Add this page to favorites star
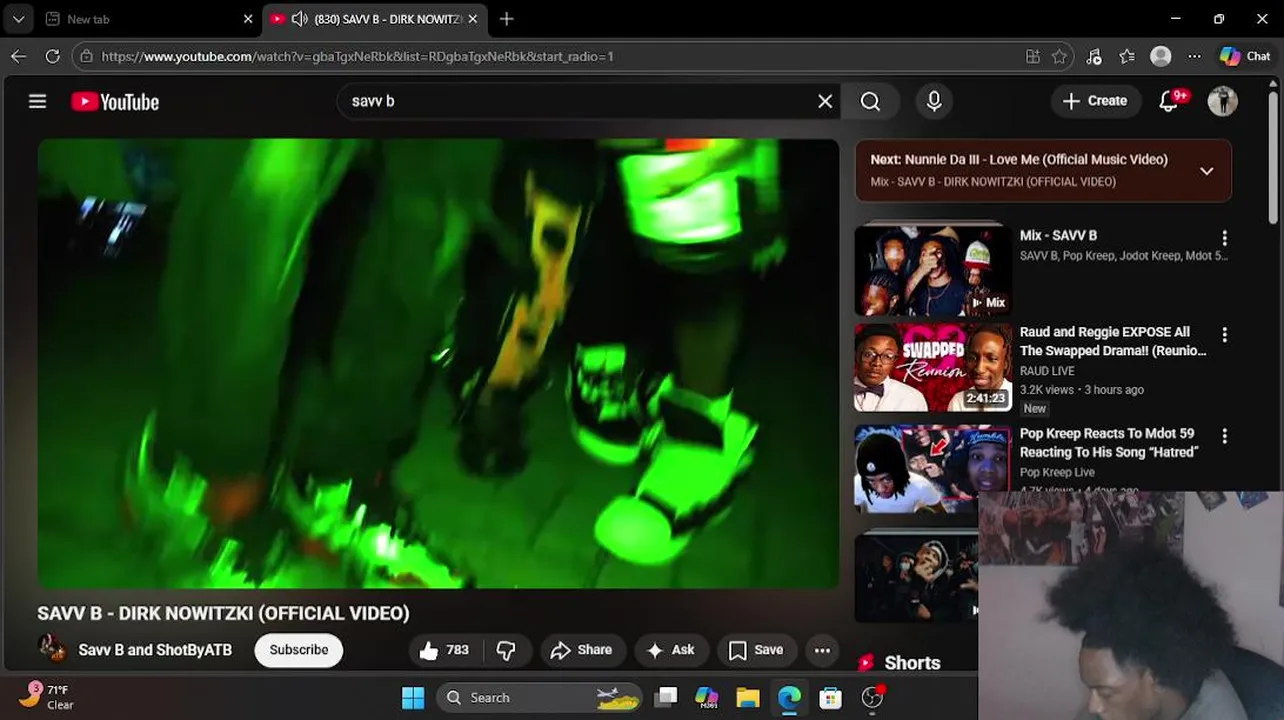 (x=1060, y=56)
